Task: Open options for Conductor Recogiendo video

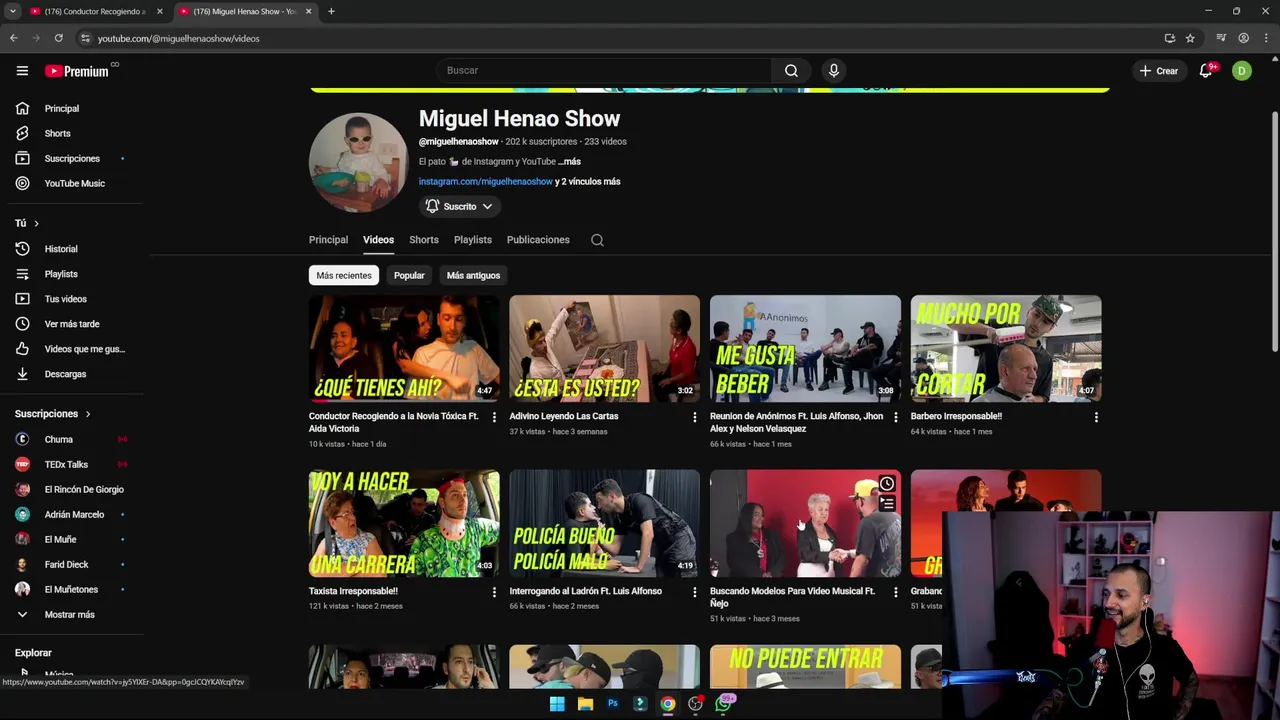Action: pyautogui.click(x=494, y=417)
